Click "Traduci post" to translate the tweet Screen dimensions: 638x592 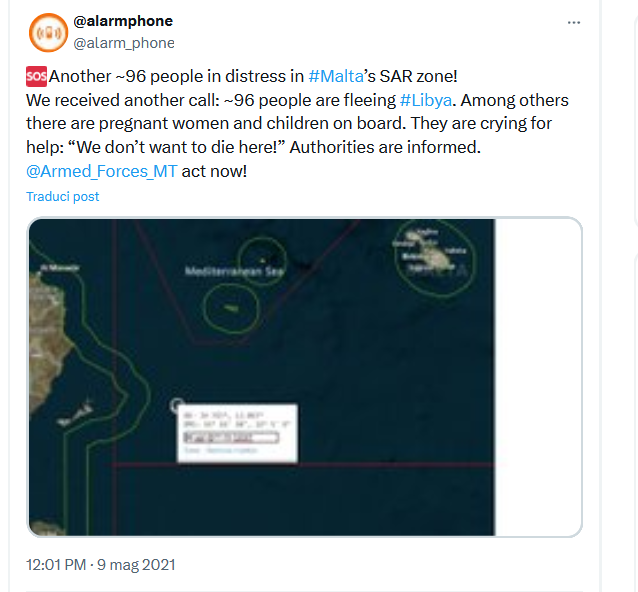point(63,197)
